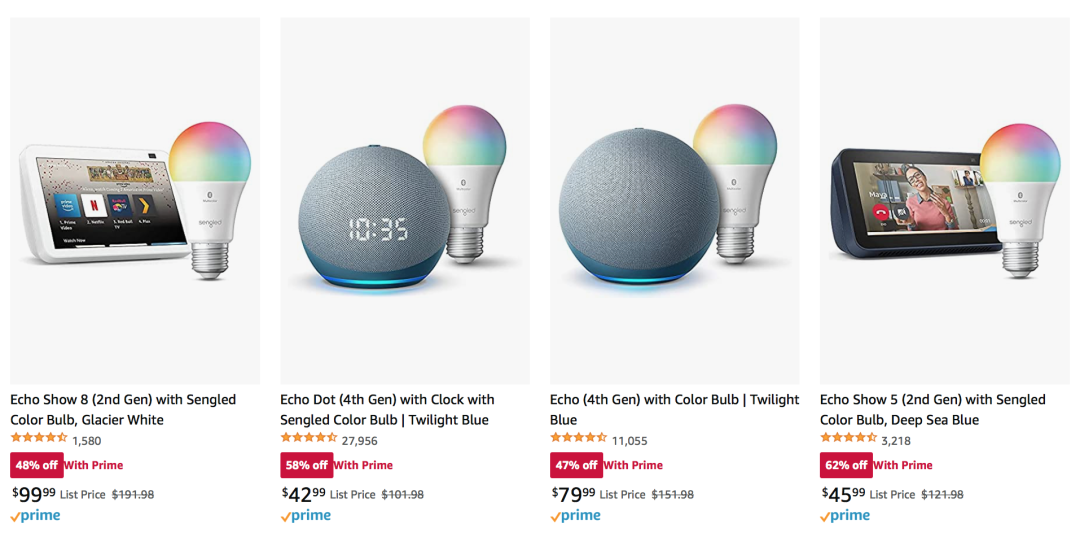Open Echo Dot with Clock product image
This screenshot has height=542, width=1080.
[x=405, y=201]
